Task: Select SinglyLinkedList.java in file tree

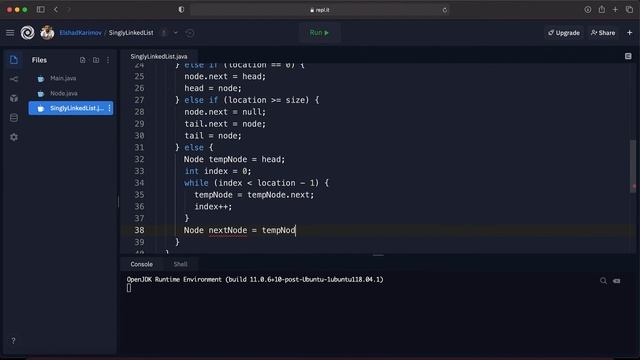Action: pos(71,108)
